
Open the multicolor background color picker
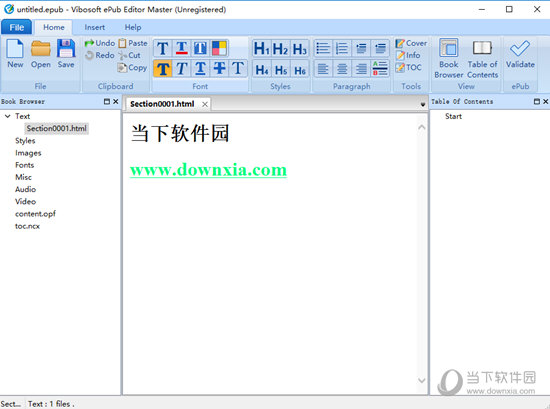tap(220, 48)
